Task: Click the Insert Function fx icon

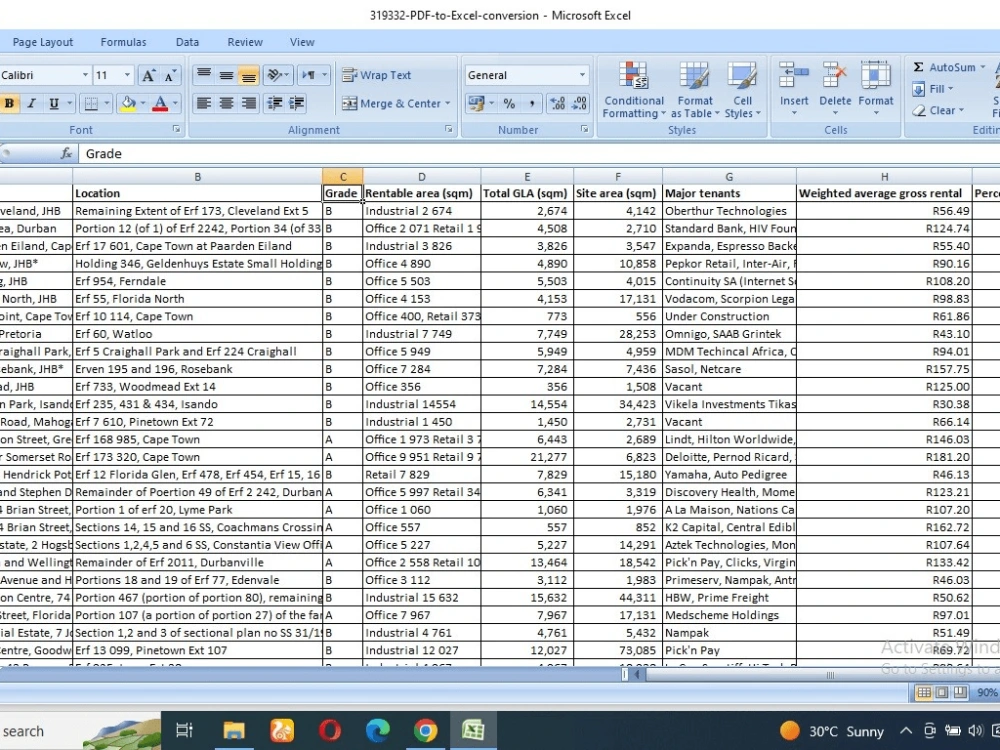Action: coord(66,154)
